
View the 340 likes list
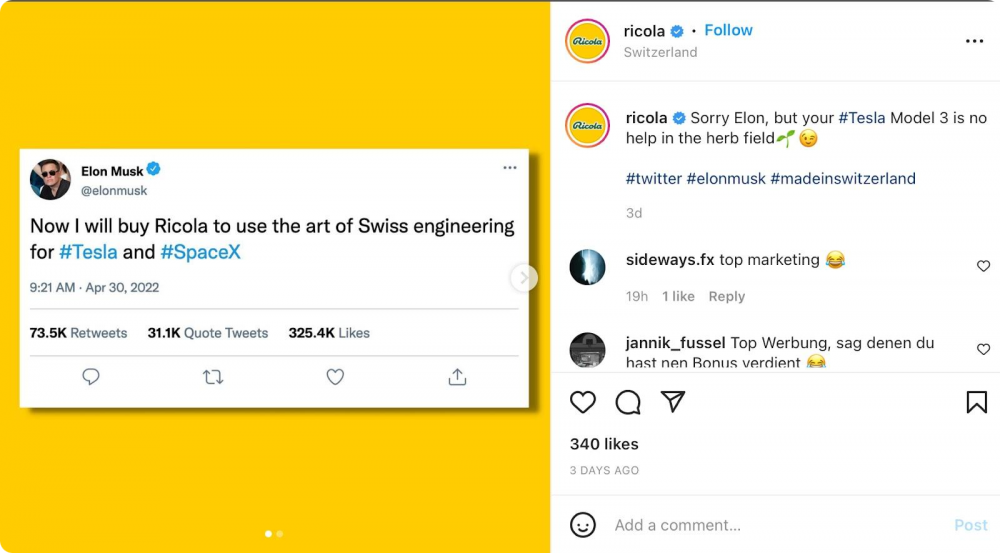604,444
